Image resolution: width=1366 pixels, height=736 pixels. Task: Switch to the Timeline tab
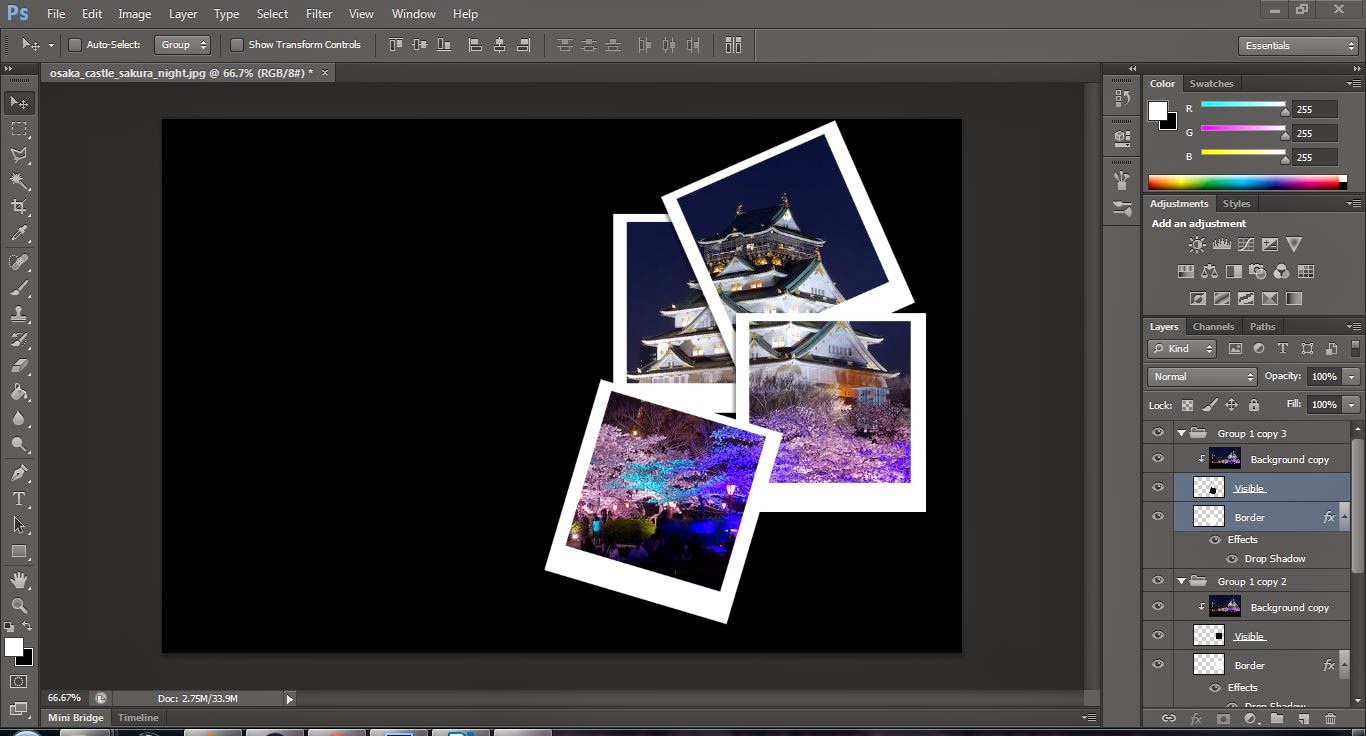click(x=138, y=718)
